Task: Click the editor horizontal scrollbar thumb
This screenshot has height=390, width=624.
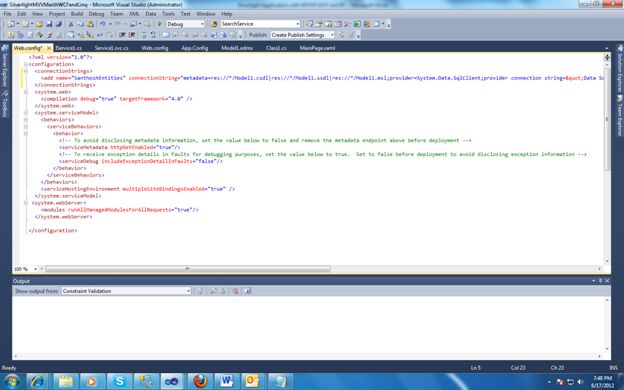Action: tap(187, 269)
